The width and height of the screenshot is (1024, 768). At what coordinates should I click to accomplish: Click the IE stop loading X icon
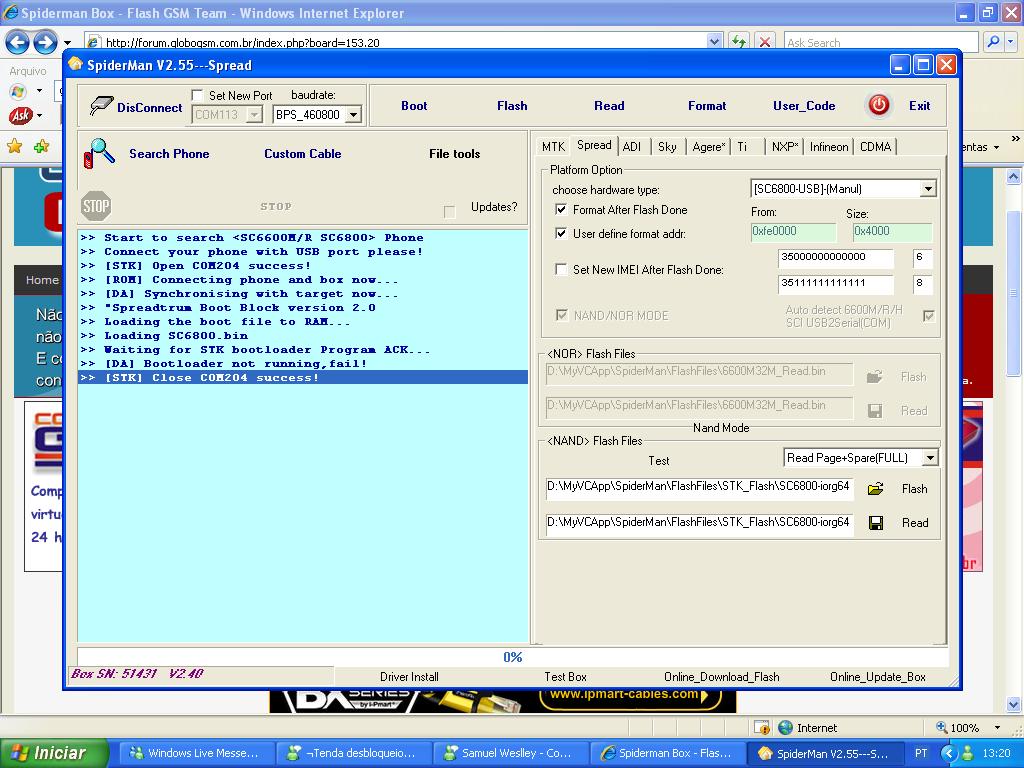coord(764,42)
